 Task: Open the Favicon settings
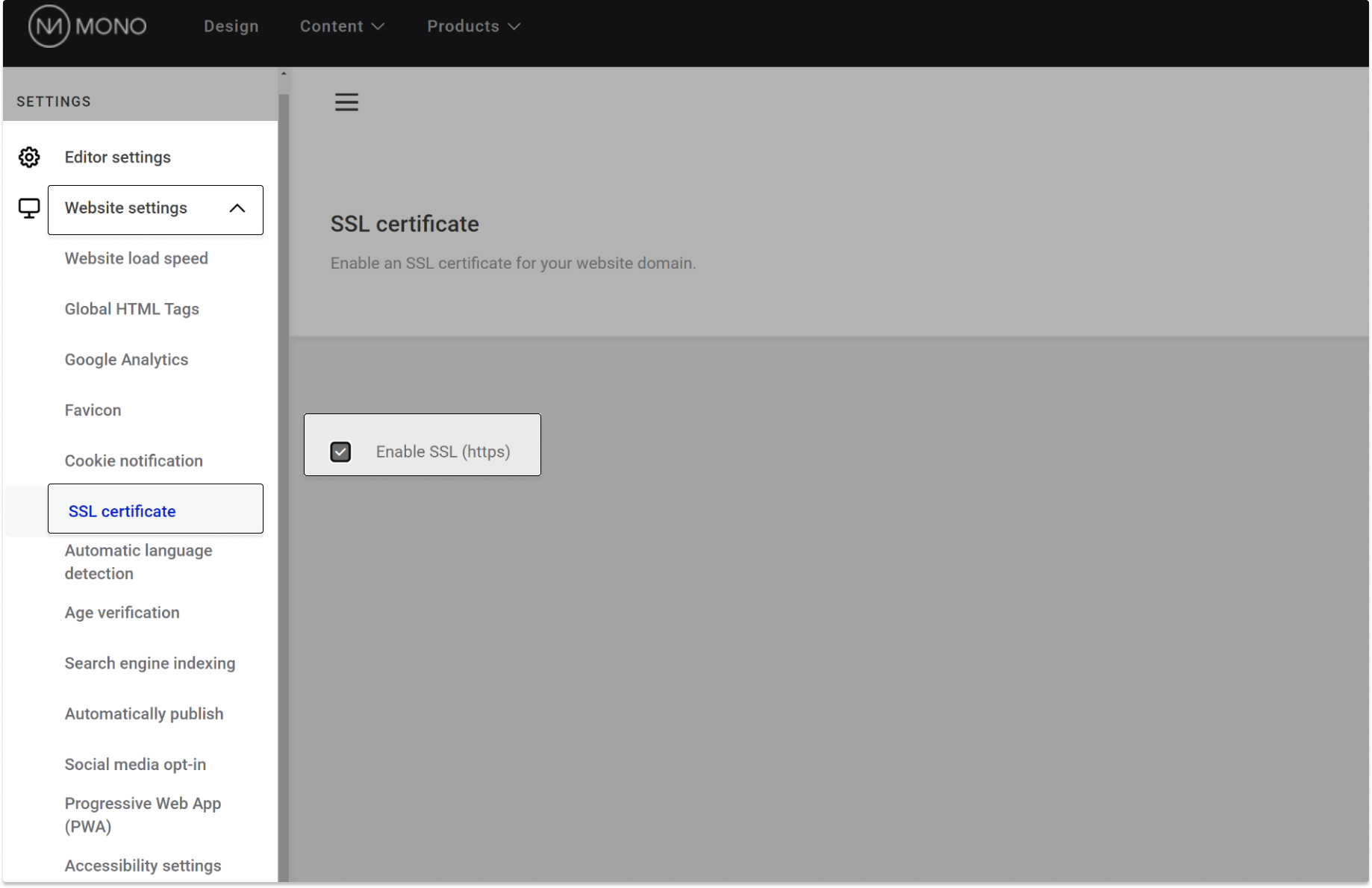point(93,410)
